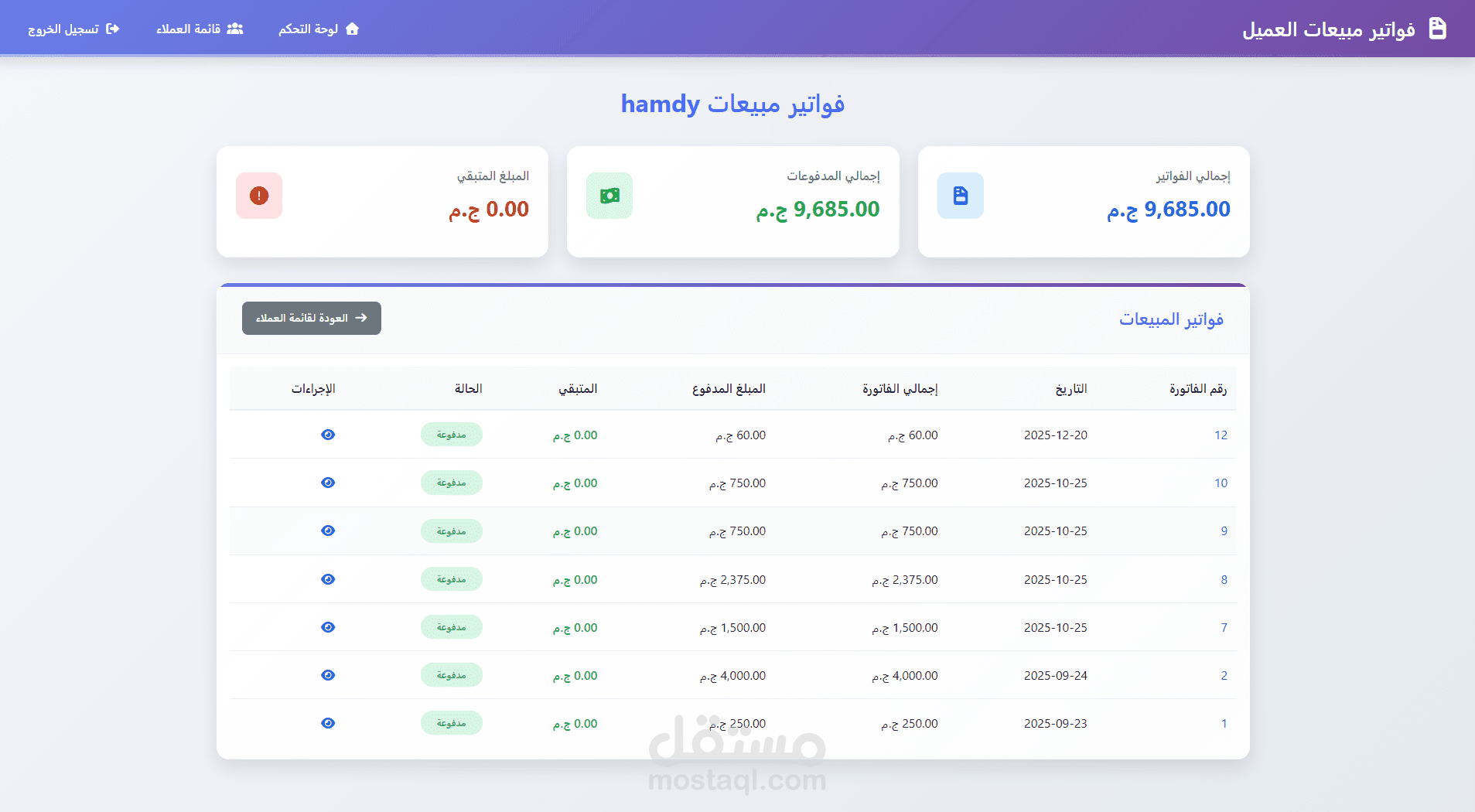The height and width of the screenshot is (812, 1475).
Task: Click the home icon beside لوحة التحكم
Action: click(352, 29)
